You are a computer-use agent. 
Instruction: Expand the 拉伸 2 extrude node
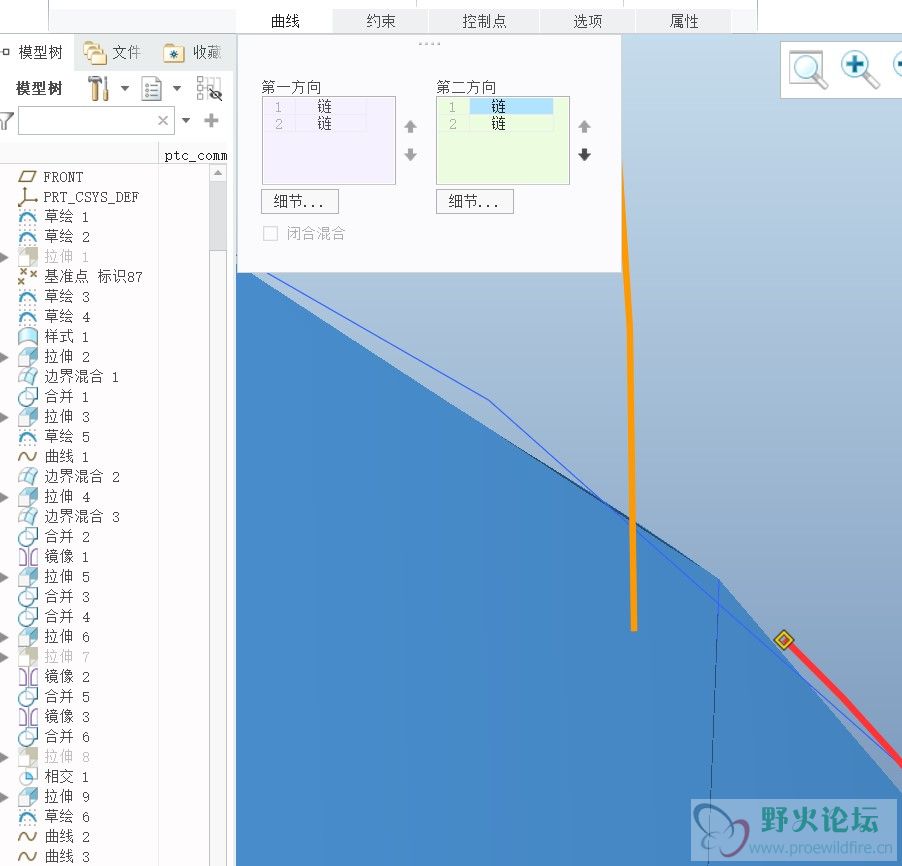pos(4,357)
